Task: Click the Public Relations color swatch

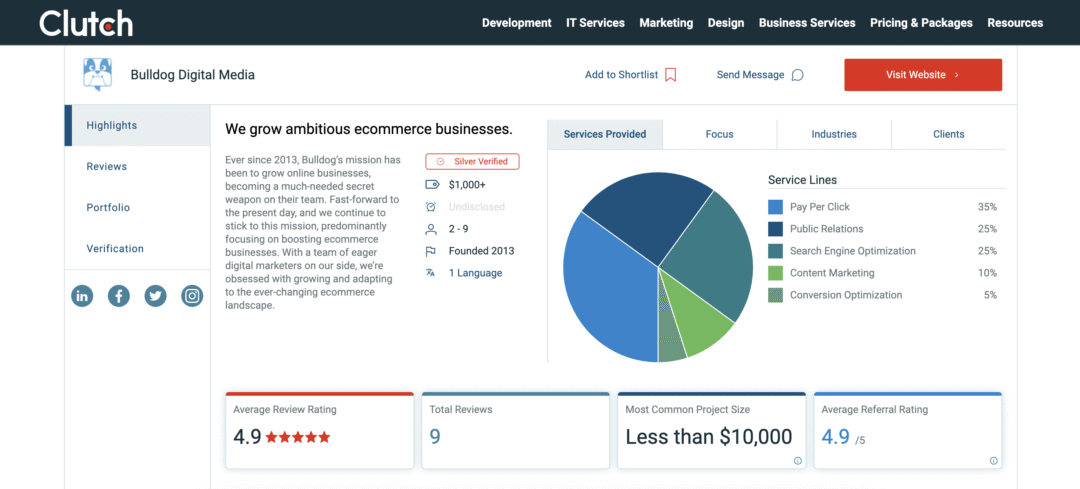Action: 775,229
